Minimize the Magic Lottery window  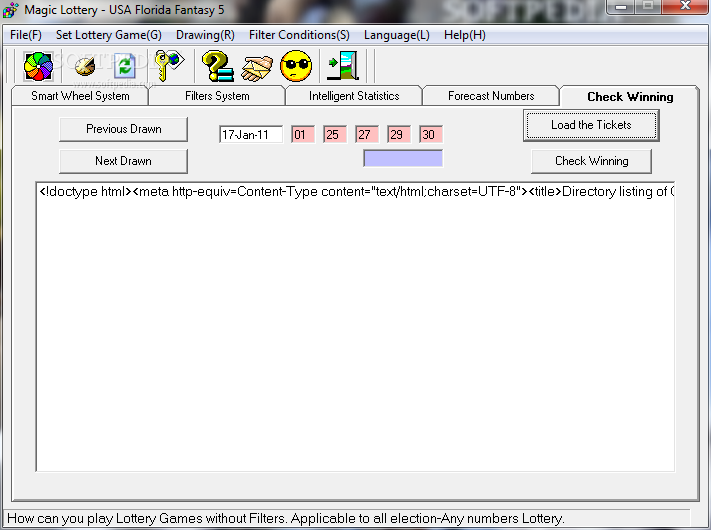coord(621,6)
